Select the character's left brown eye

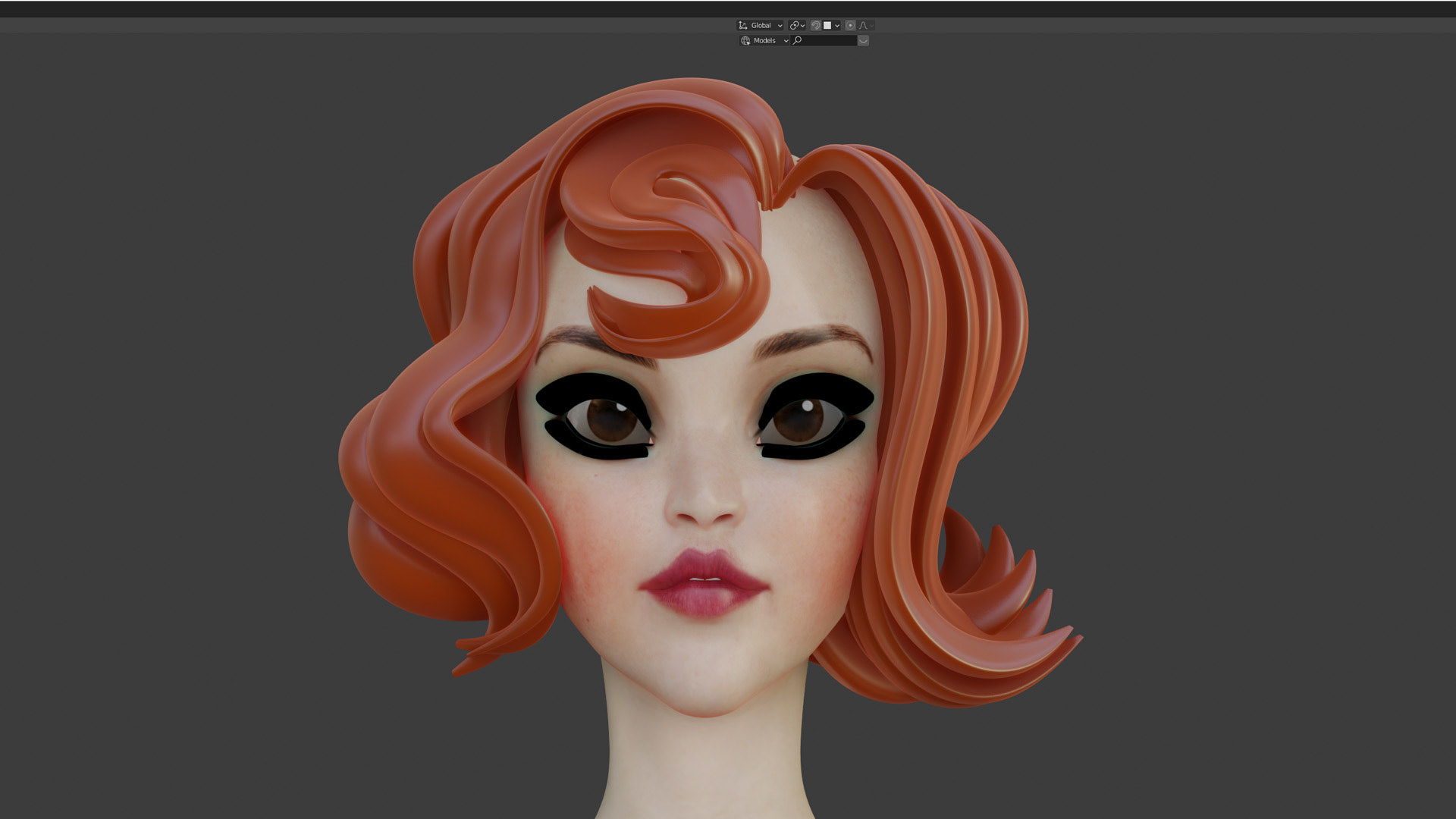point(611,422)
